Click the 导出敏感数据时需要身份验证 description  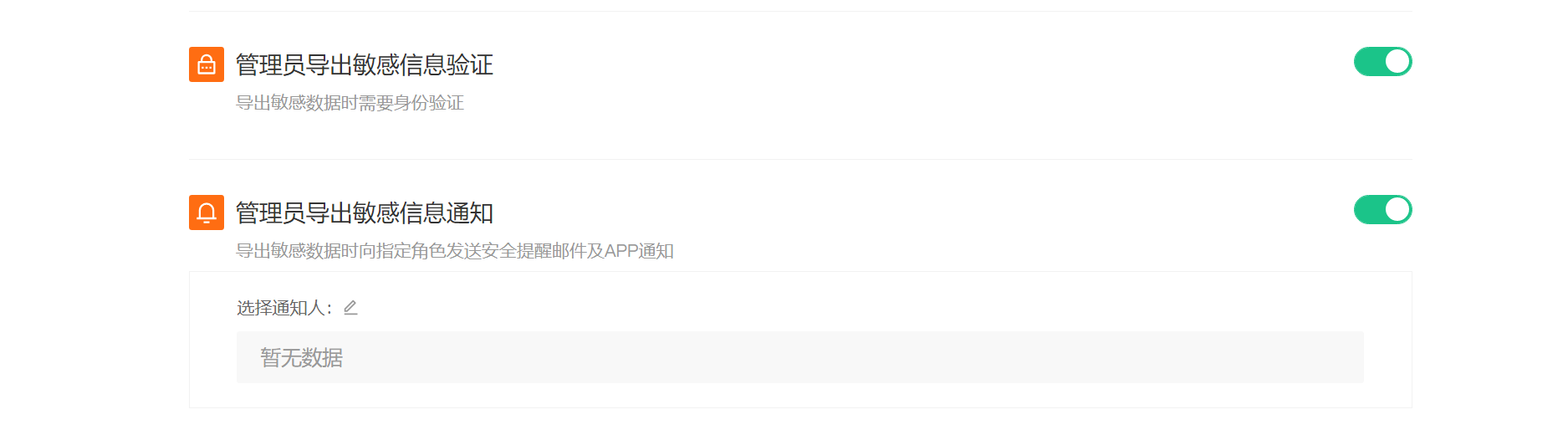tap(350, 103)
